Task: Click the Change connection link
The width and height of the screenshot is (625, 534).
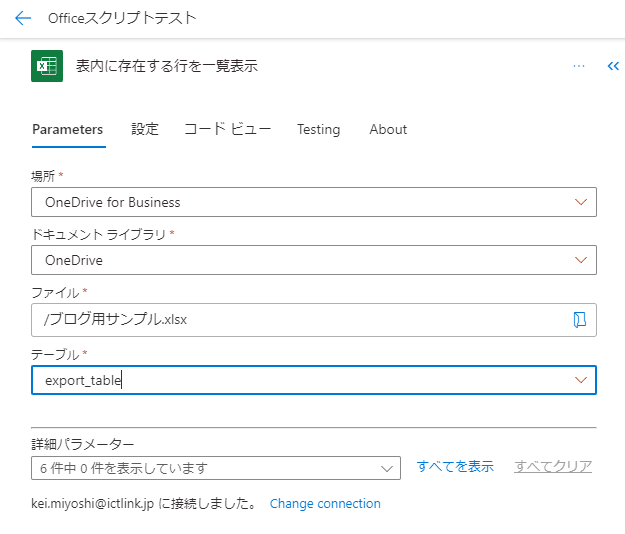Action: pyautogui.click(x=325, y=504)
